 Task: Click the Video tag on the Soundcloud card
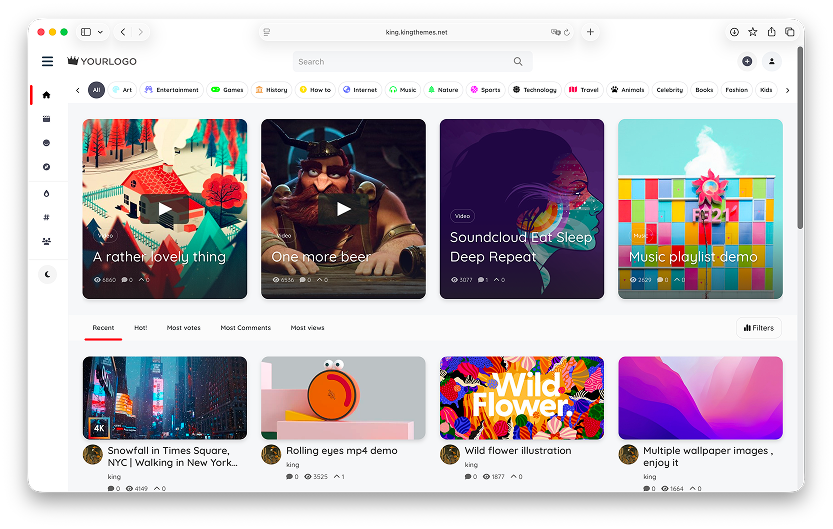tap(462, 216)
